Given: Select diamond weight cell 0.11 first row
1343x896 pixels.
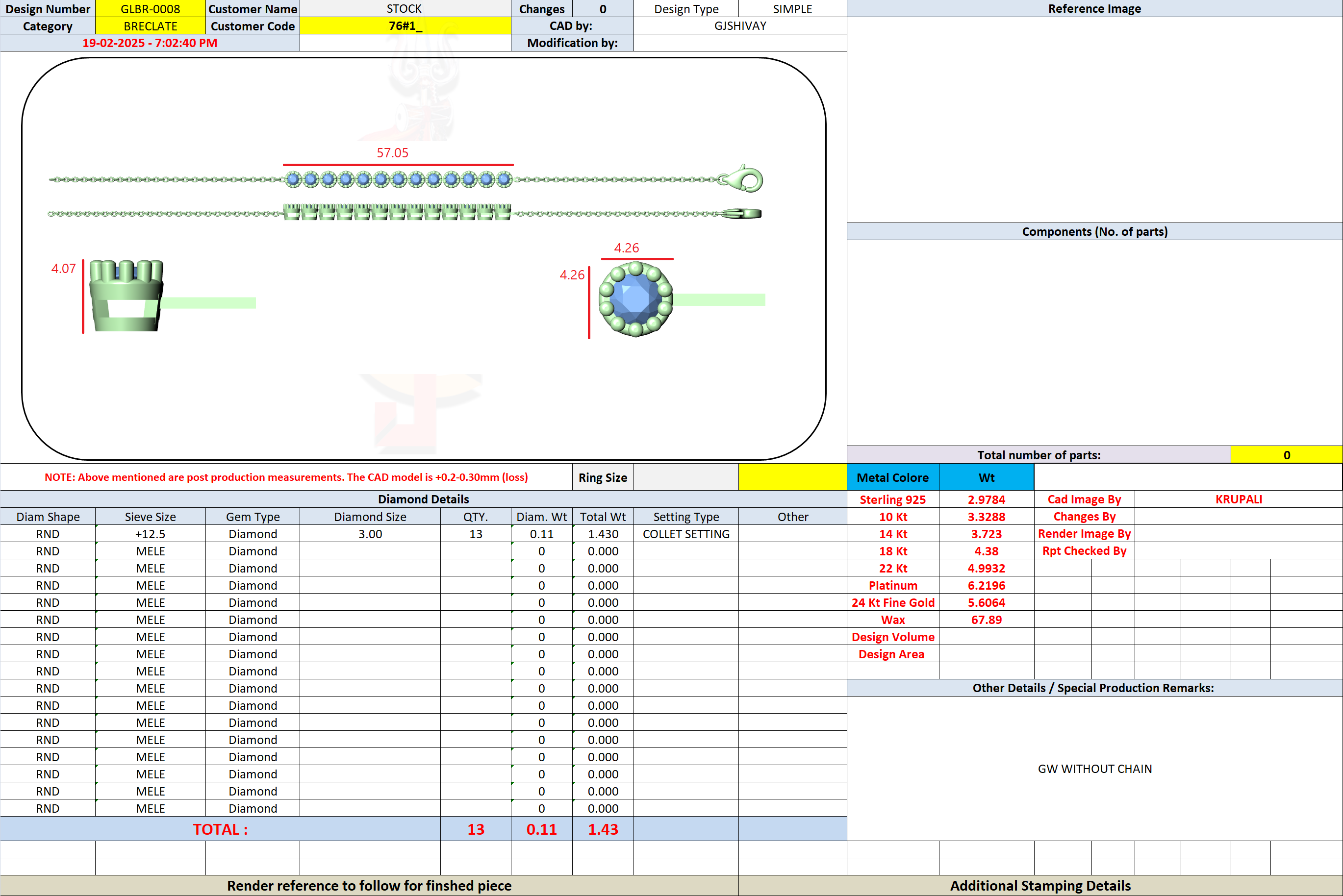Looking at the screenshot, I should (x=542, y=534).
